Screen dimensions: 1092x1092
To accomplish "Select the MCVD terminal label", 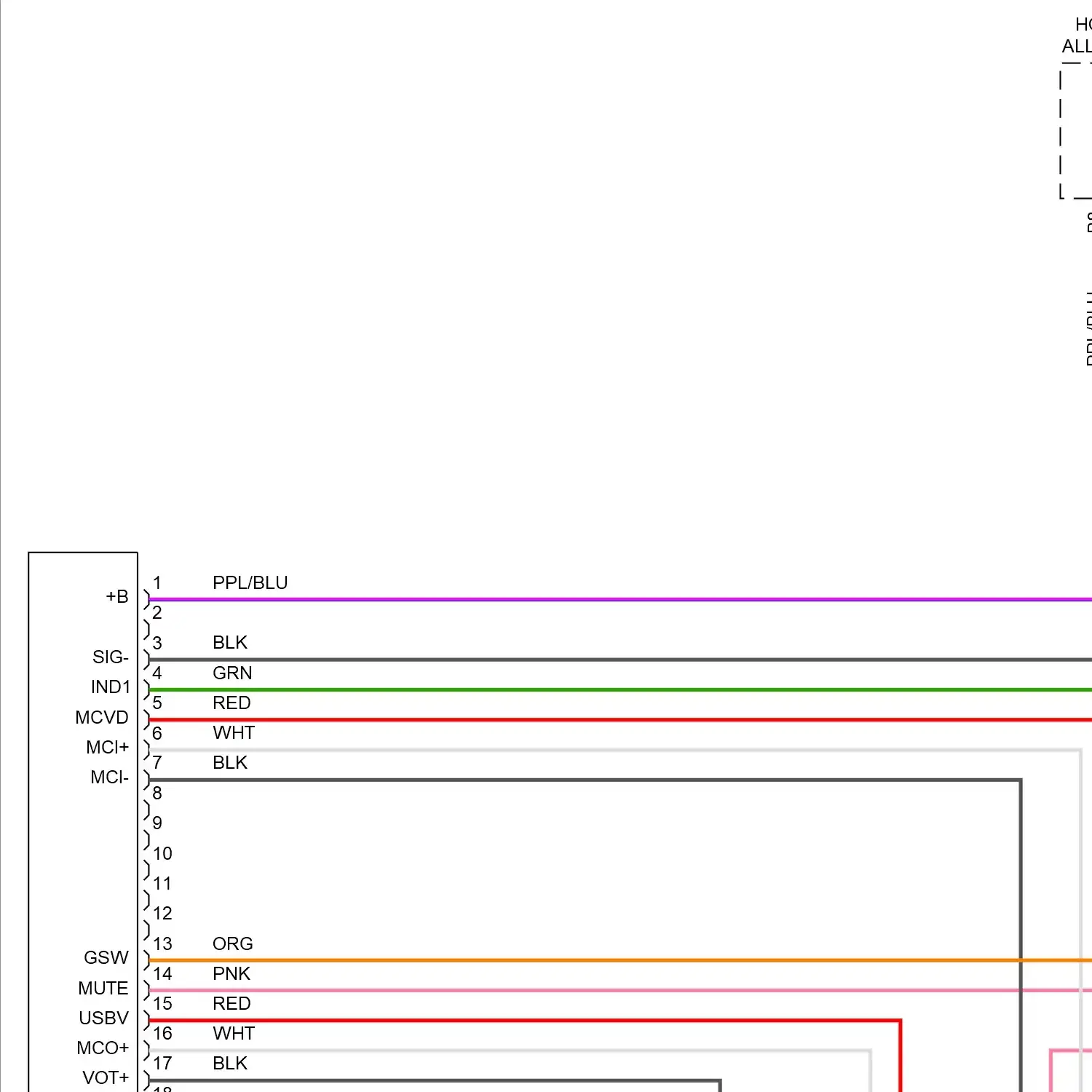I will click(x=102, y=718).
